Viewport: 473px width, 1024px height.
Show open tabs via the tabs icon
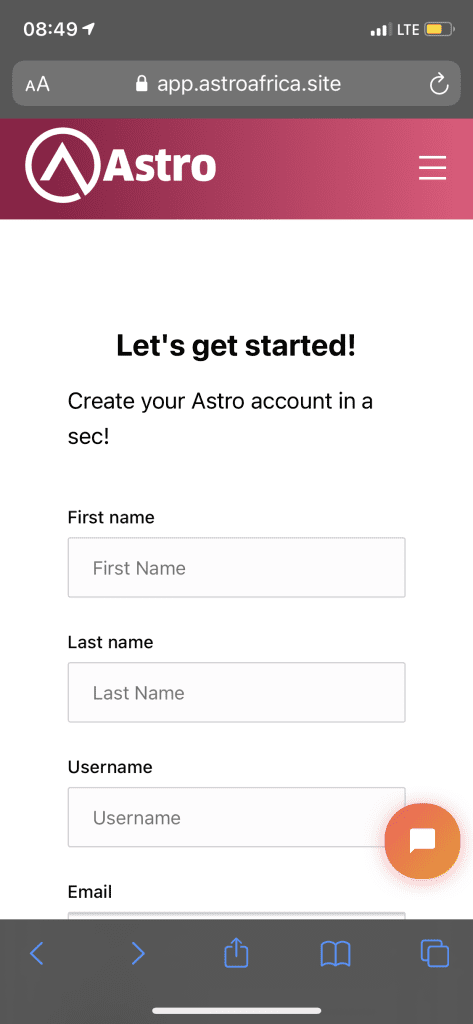coord(435,953)
